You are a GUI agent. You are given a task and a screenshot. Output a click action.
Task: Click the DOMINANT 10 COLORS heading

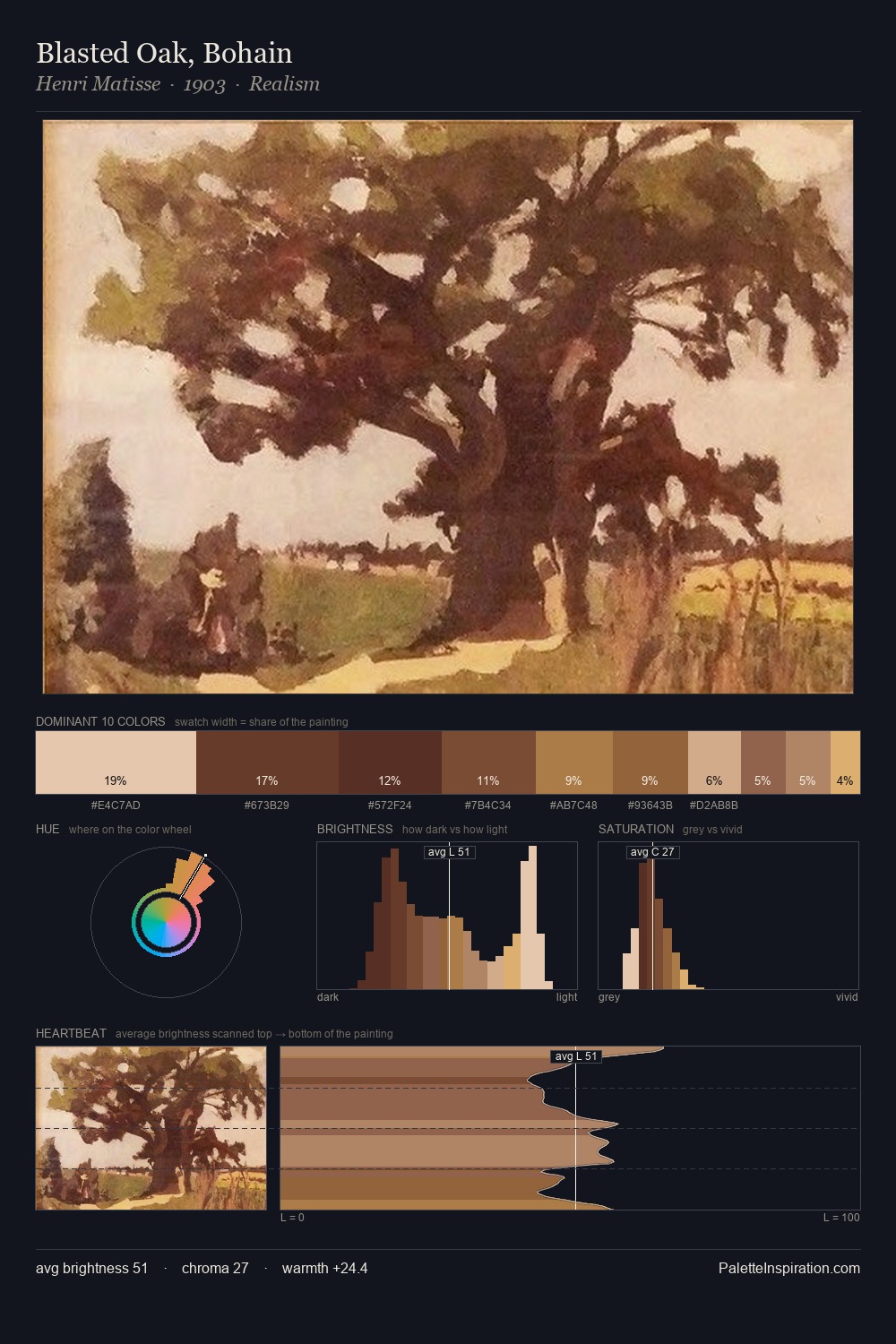tap(100, 721)
